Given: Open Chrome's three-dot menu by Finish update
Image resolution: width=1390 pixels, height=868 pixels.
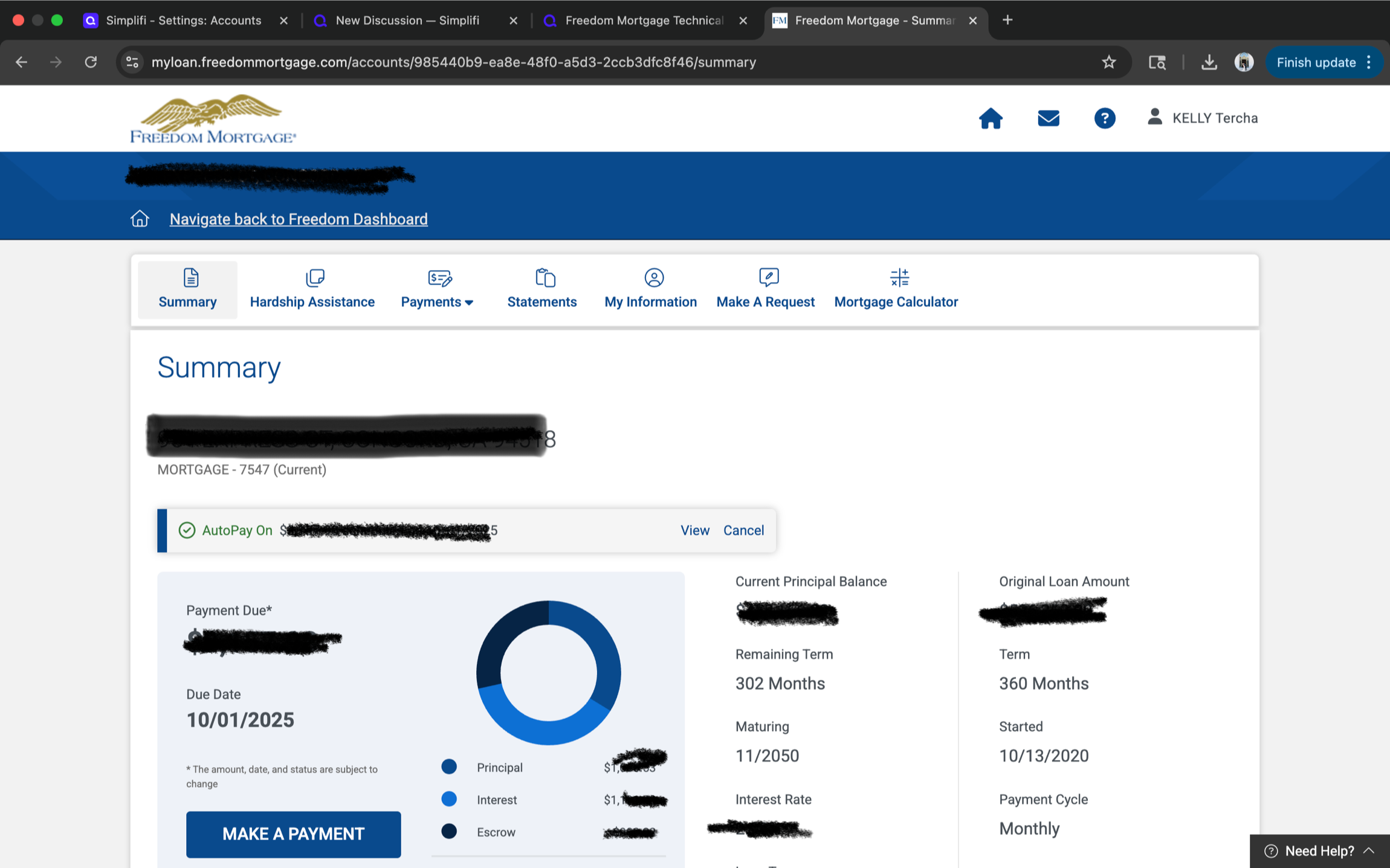Looking at the screenshot, I should [x=1369, y=62].
